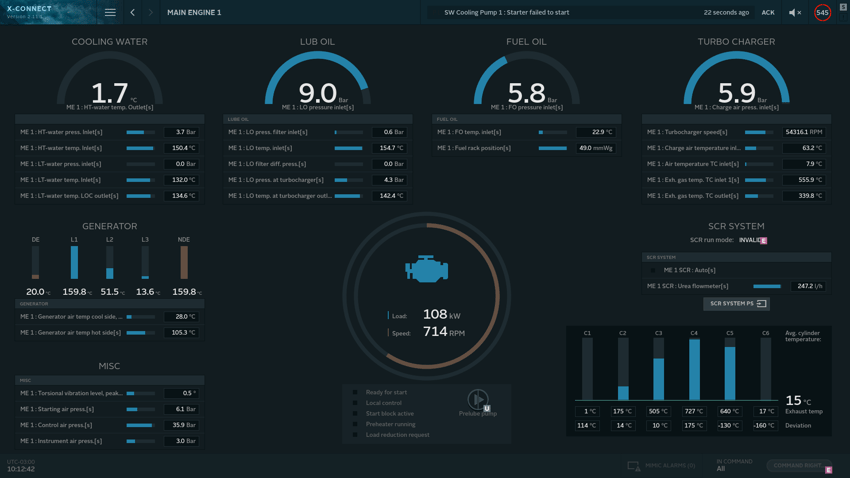Viewport: 850px width, 478px height.
Task: Click the ACK alarm acknowledge button
Action: pos(768,13)
